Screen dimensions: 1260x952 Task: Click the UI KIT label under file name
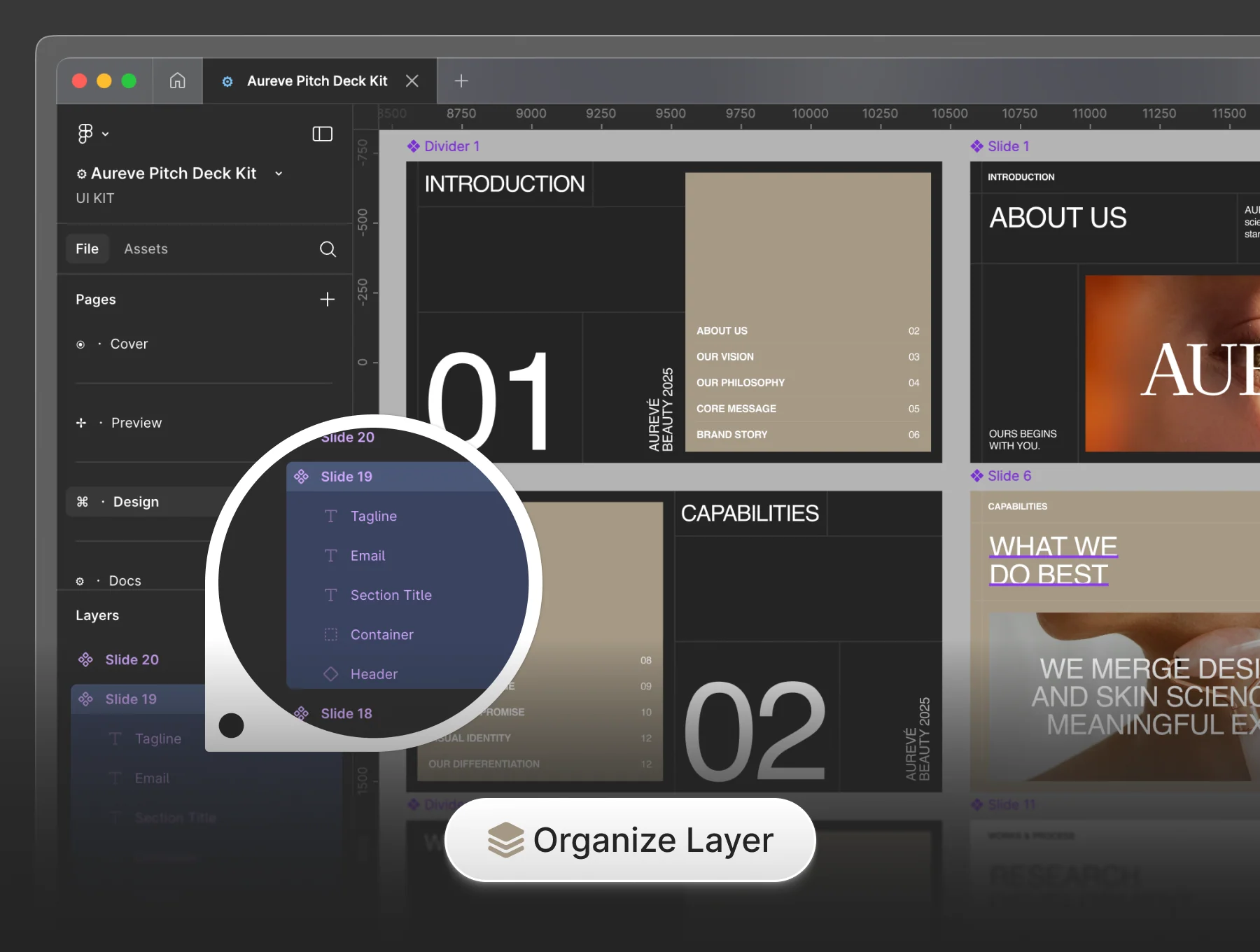94,198
